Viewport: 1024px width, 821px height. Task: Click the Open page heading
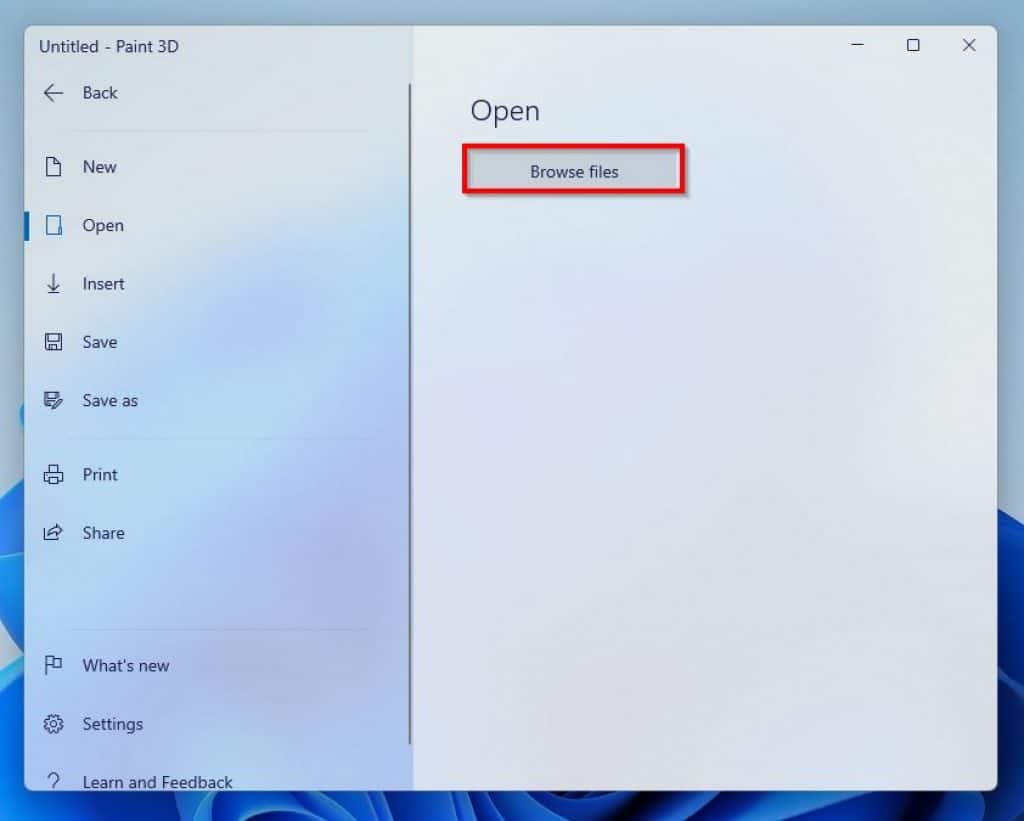pyautogui.click(x=505, y=111)
